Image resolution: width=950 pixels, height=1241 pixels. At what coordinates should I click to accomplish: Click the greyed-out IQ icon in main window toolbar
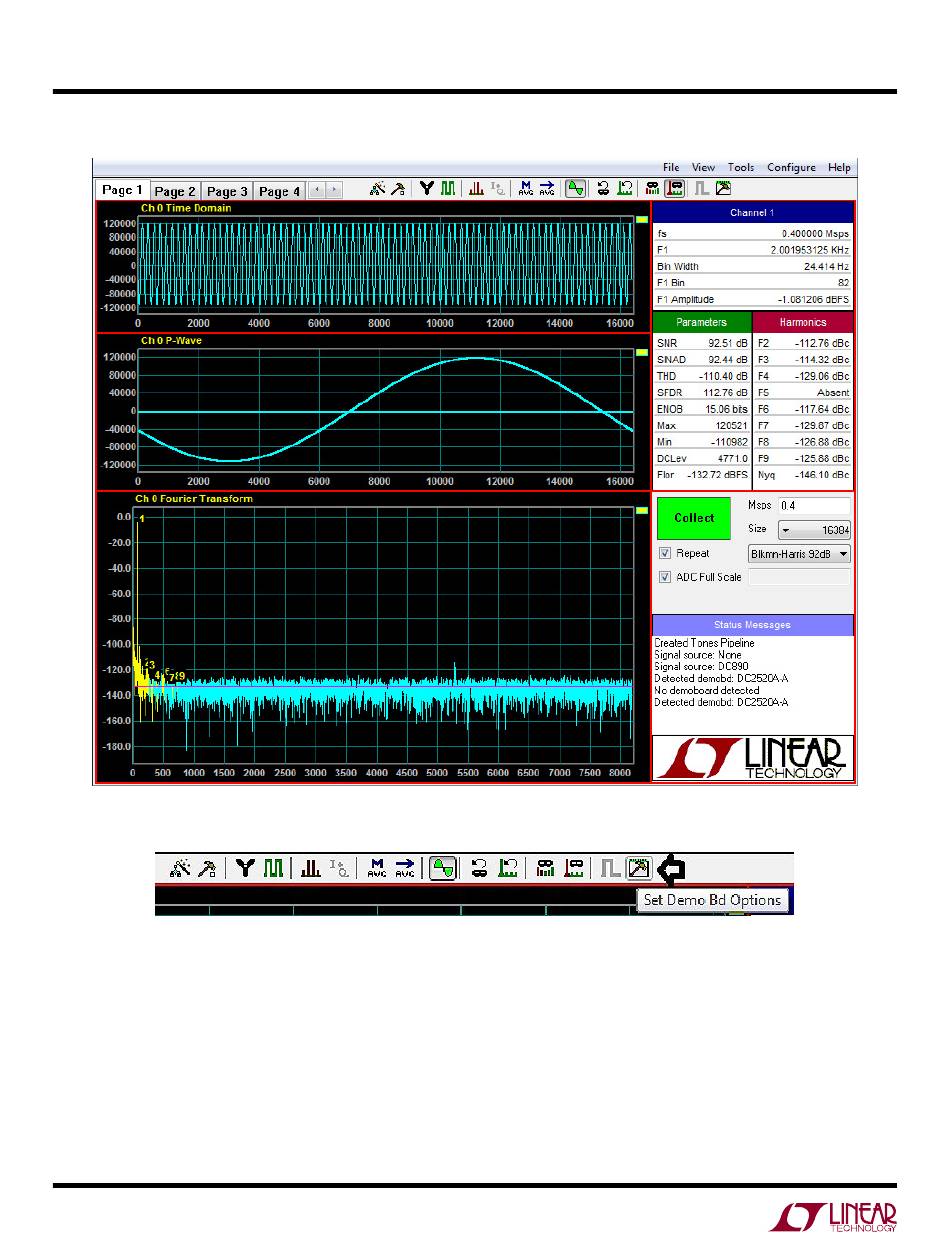497,188
